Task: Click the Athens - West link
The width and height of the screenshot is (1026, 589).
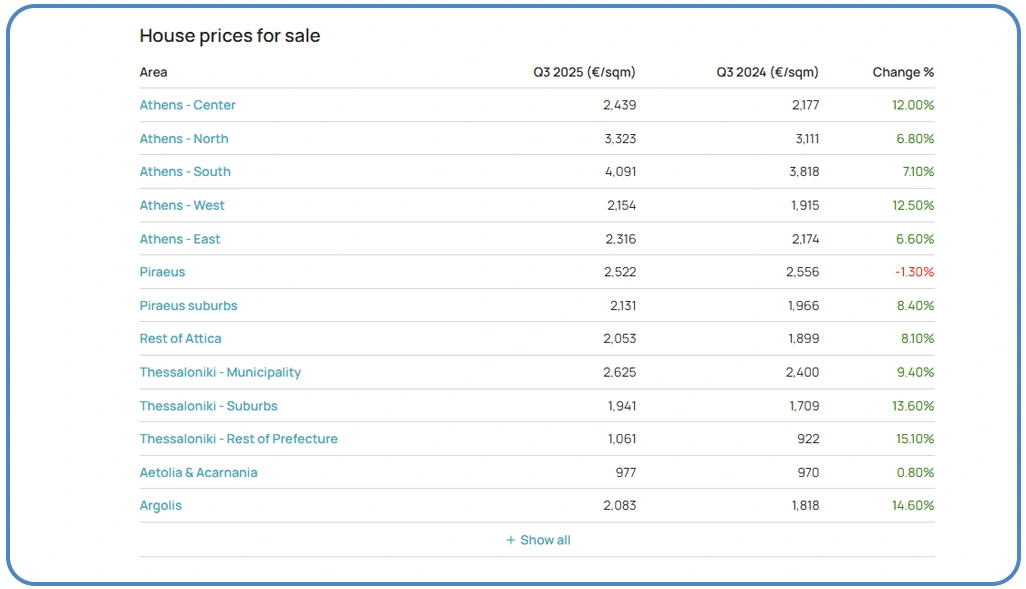Action: coord(182,206)
